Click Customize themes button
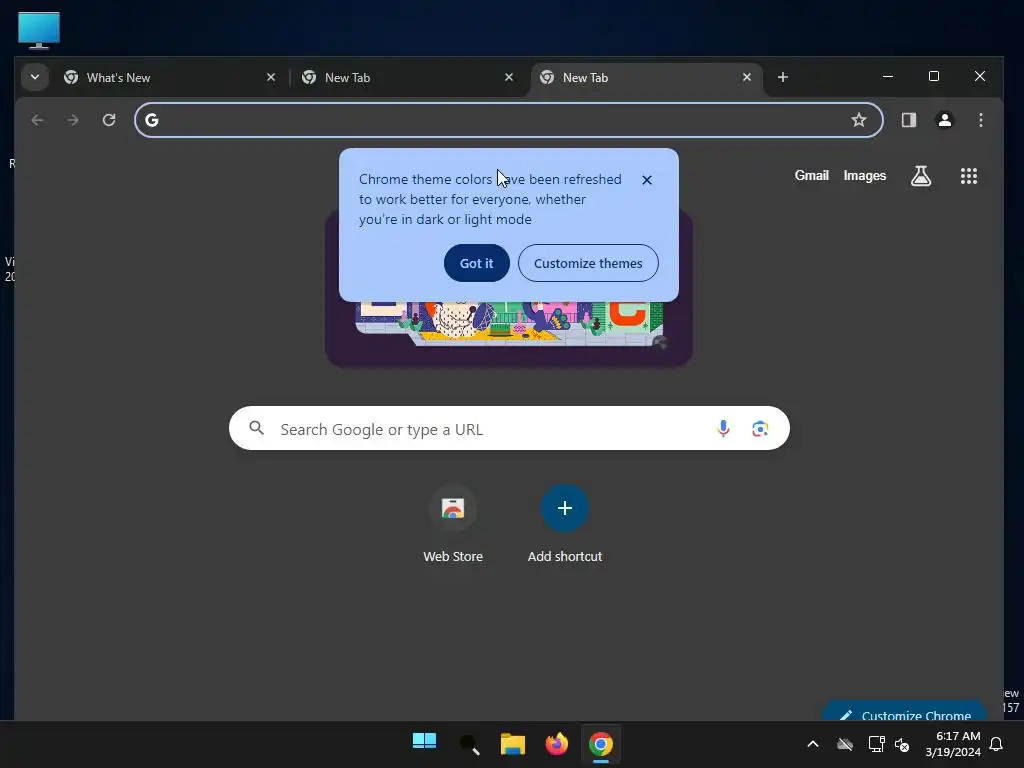 (x=588, y=263)
